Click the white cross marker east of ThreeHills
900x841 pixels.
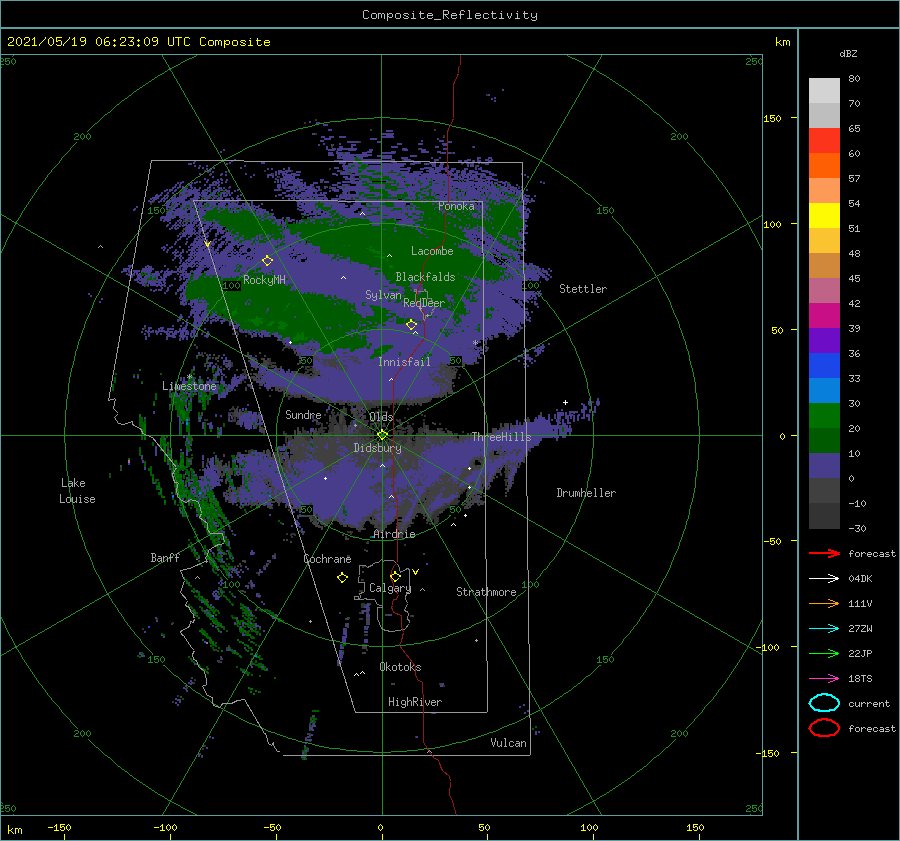(x=565, y=402)
